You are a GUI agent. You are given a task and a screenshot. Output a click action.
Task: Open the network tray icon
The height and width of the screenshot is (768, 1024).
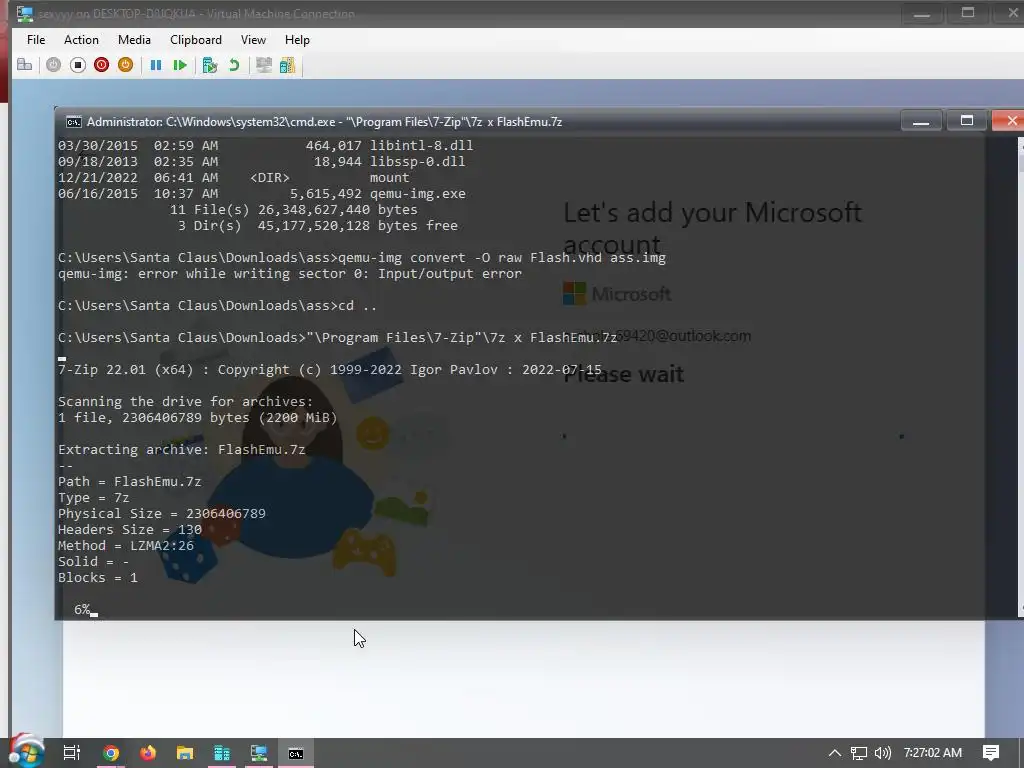point(859,753)
